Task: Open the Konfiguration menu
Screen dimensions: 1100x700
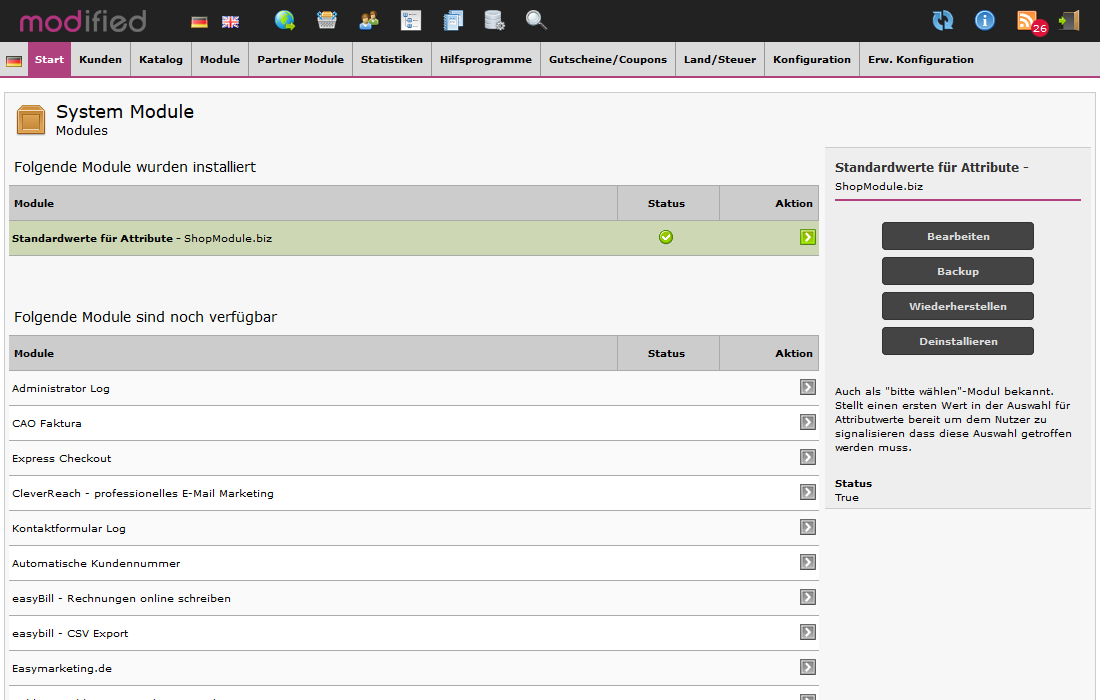Action: tap(811, 59)
